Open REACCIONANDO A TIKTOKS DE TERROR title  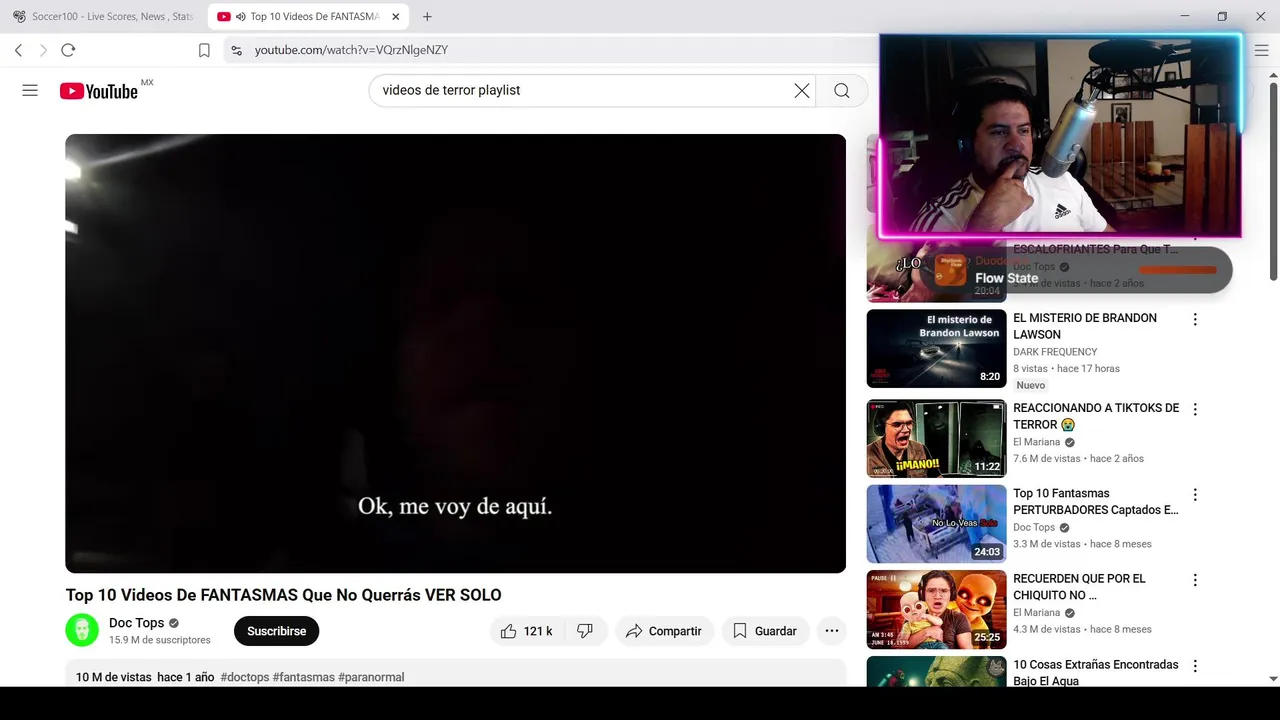click(x=1096, y=416)
